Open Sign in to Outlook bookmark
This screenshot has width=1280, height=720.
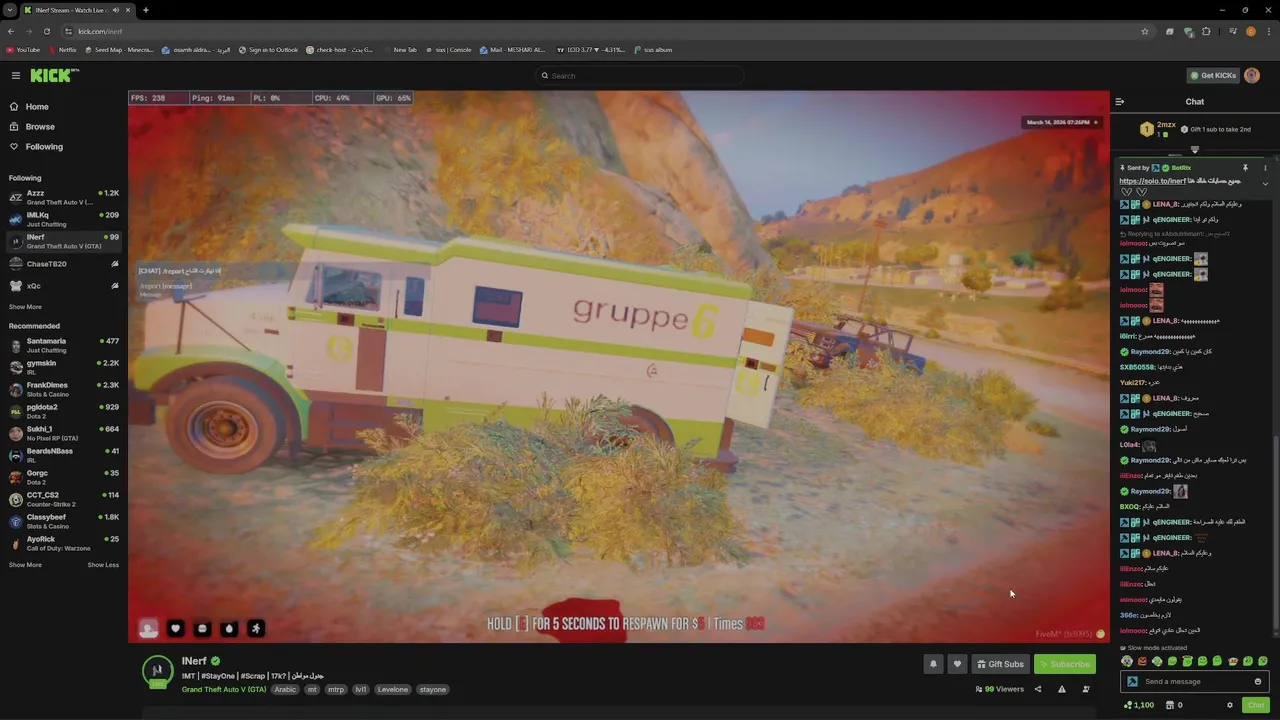coord(269,49)
